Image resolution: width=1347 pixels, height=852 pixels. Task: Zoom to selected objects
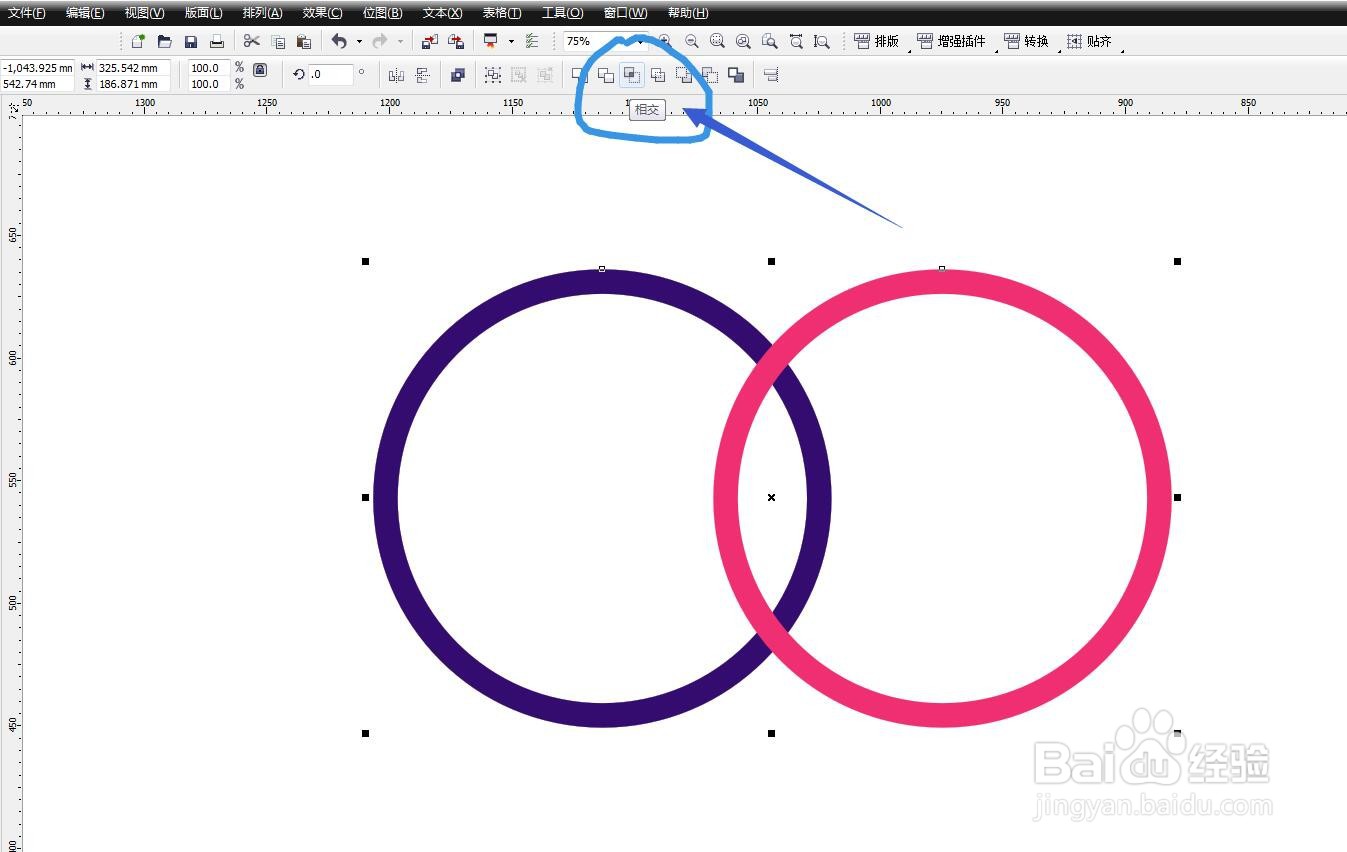pos(717,41)
